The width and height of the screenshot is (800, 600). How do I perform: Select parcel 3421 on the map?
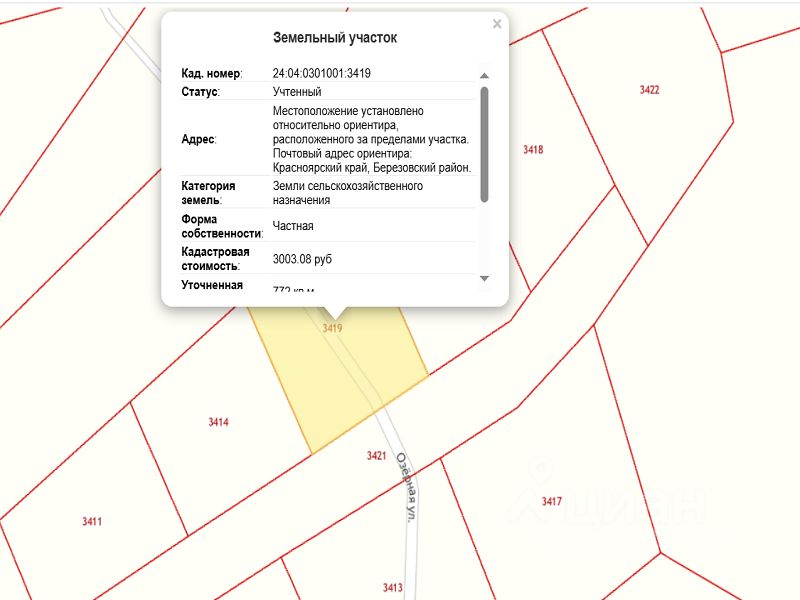[377, 456]
